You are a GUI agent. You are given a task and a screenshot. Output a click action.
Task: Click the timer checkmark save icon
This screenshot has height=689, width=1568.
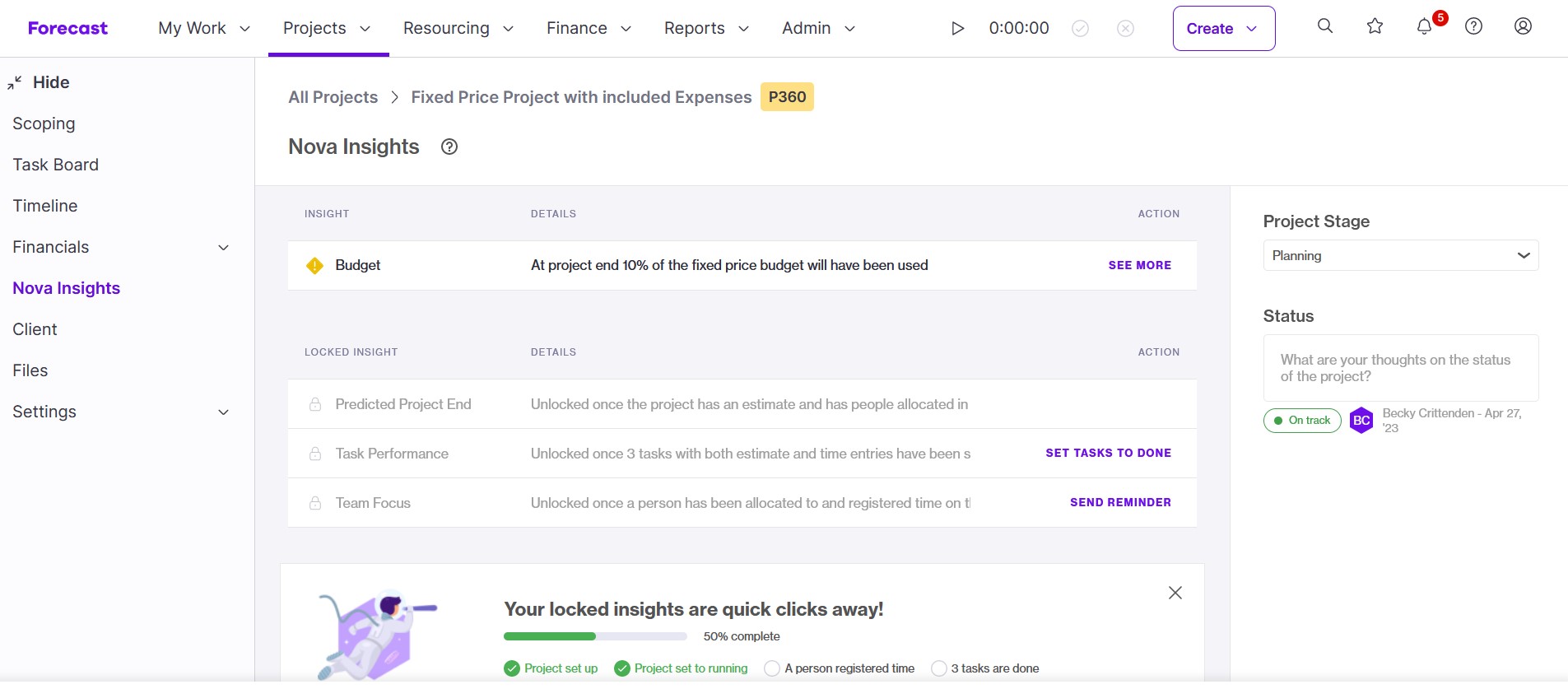(x=1080, y=29)
